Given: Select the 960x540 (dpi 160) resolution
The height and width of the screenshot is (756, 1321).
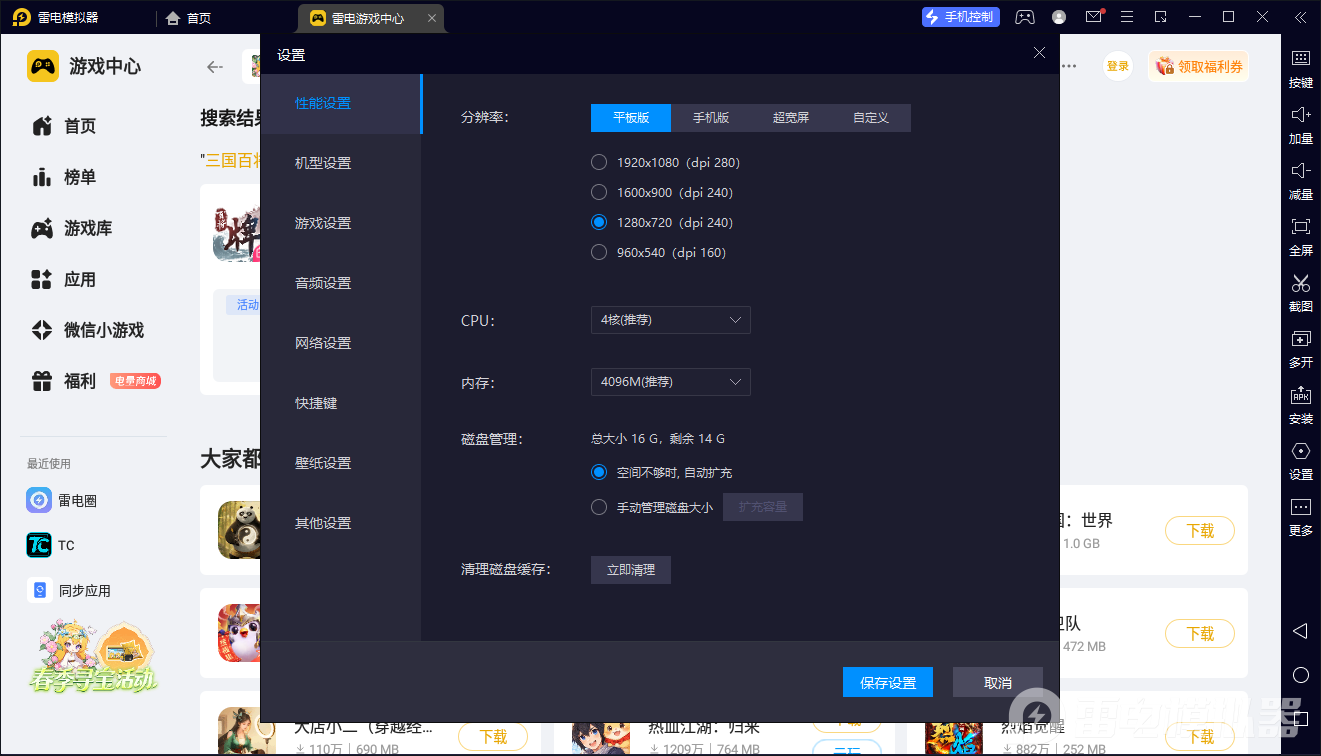Looking at the screenshot, I should 659,252.
